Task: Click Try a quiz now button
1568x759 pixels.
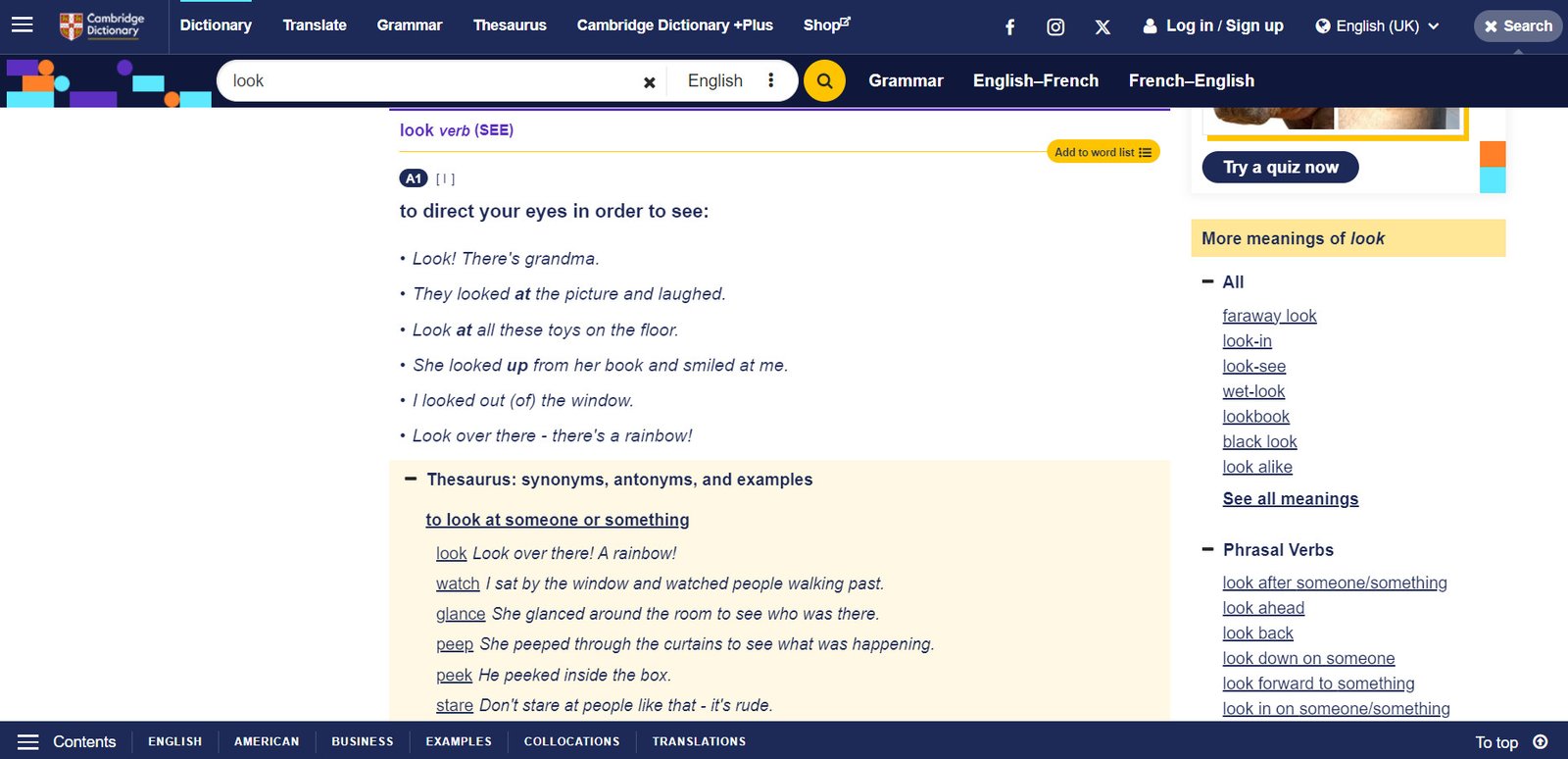Action: (1280, 167)
